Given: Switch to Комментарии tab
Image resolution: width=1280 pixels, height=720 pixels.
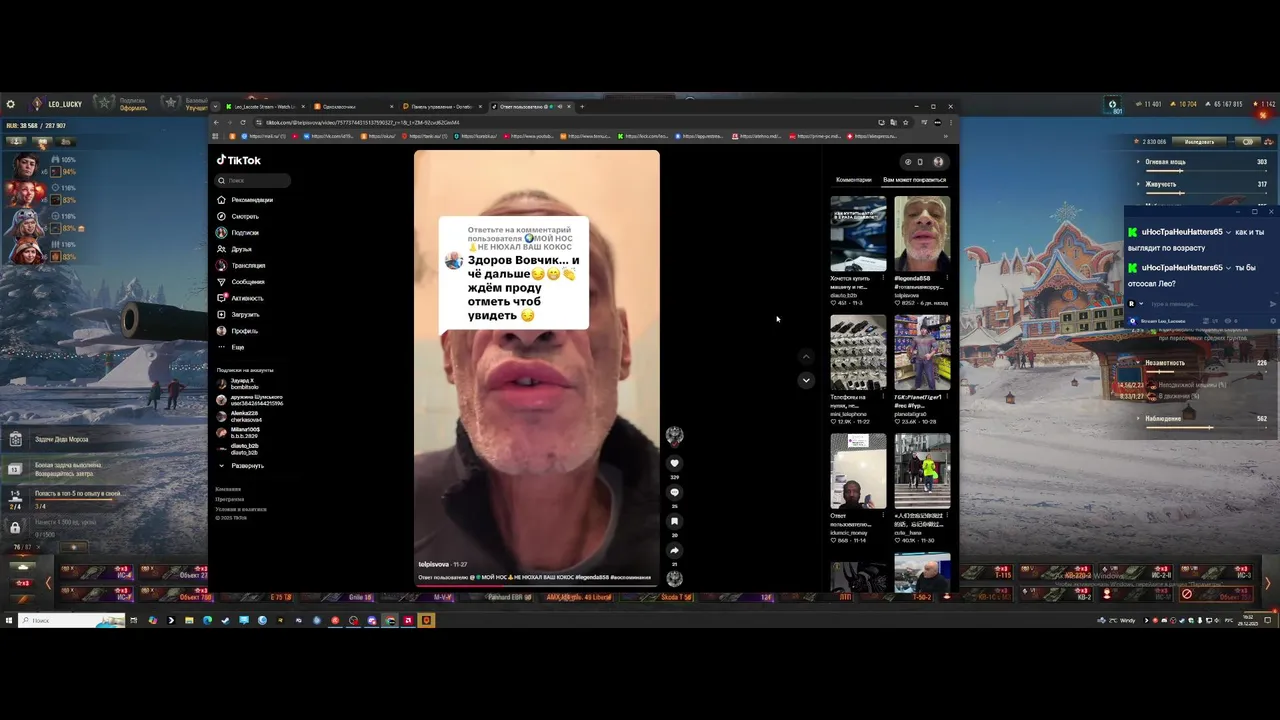Looking at the screenshot, I should pos(854,180).
